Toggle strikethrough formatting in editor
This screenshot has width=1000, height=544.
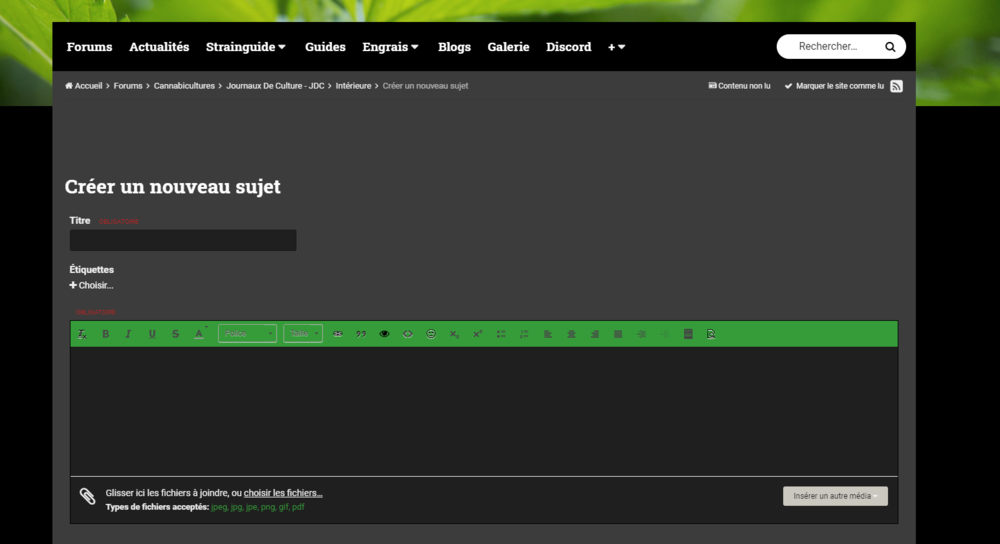pyautogui.click(x=175, y=334)
